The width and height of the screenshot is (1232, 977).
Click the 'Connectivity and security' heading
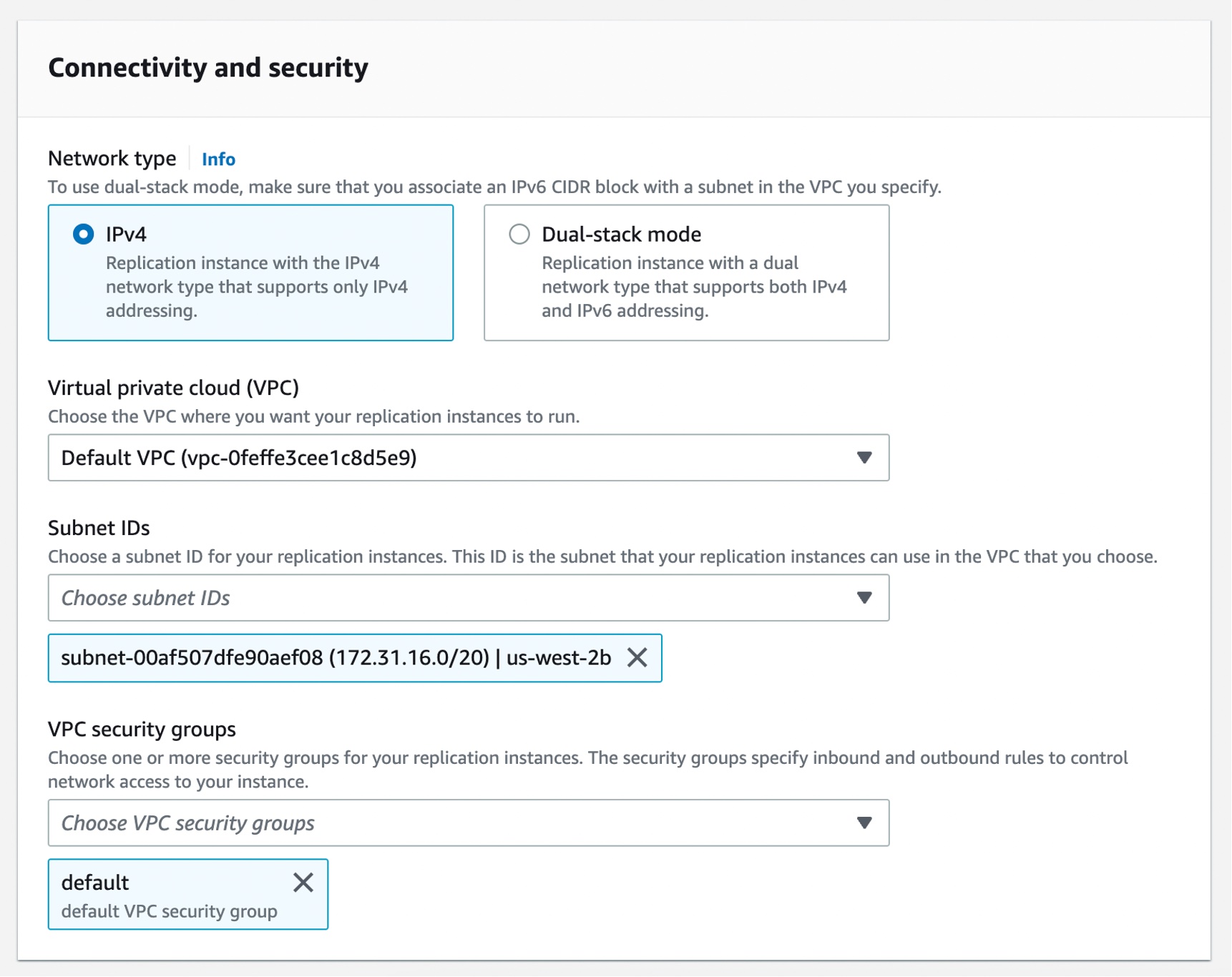click(x=208, y=67)
